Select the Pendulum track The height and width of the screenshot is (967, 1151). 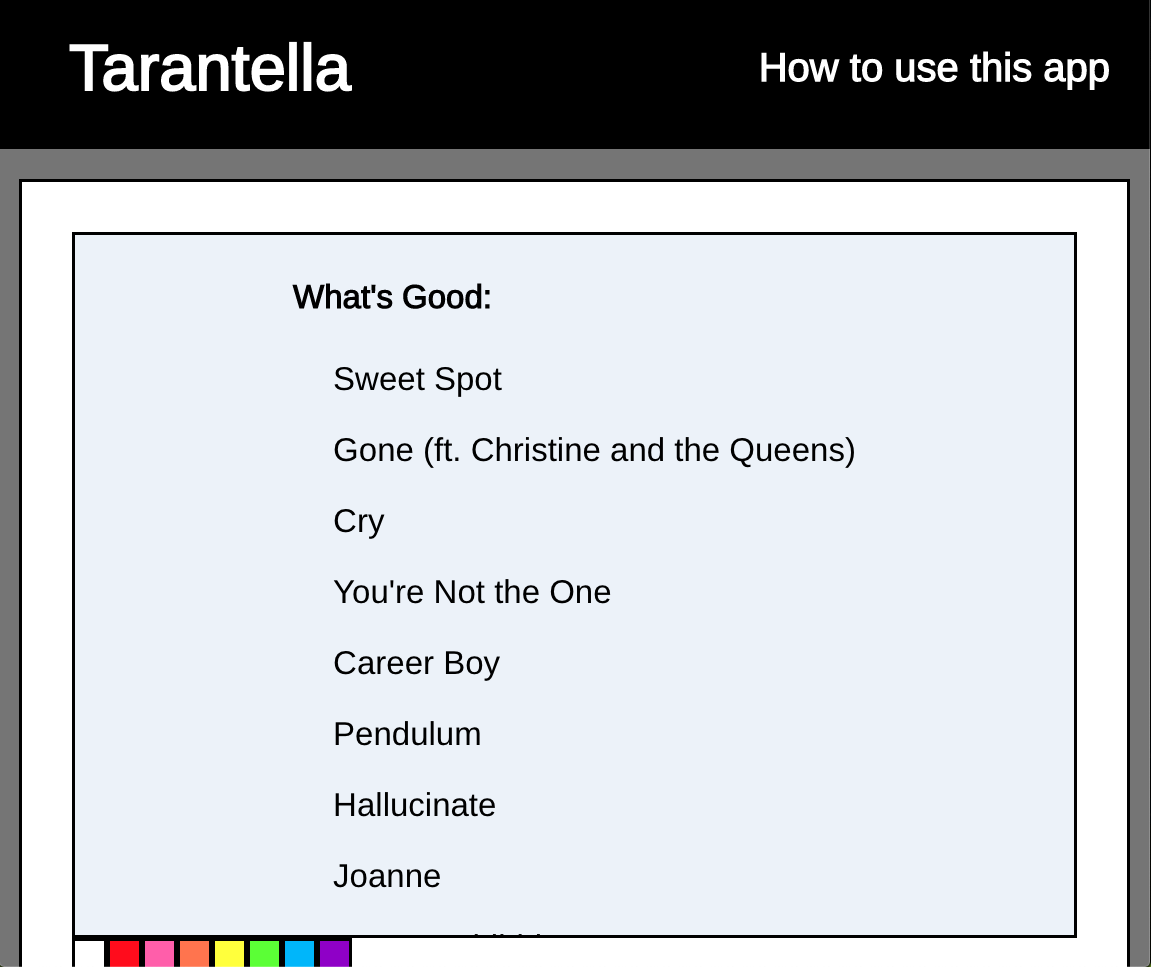coord(407,734)
